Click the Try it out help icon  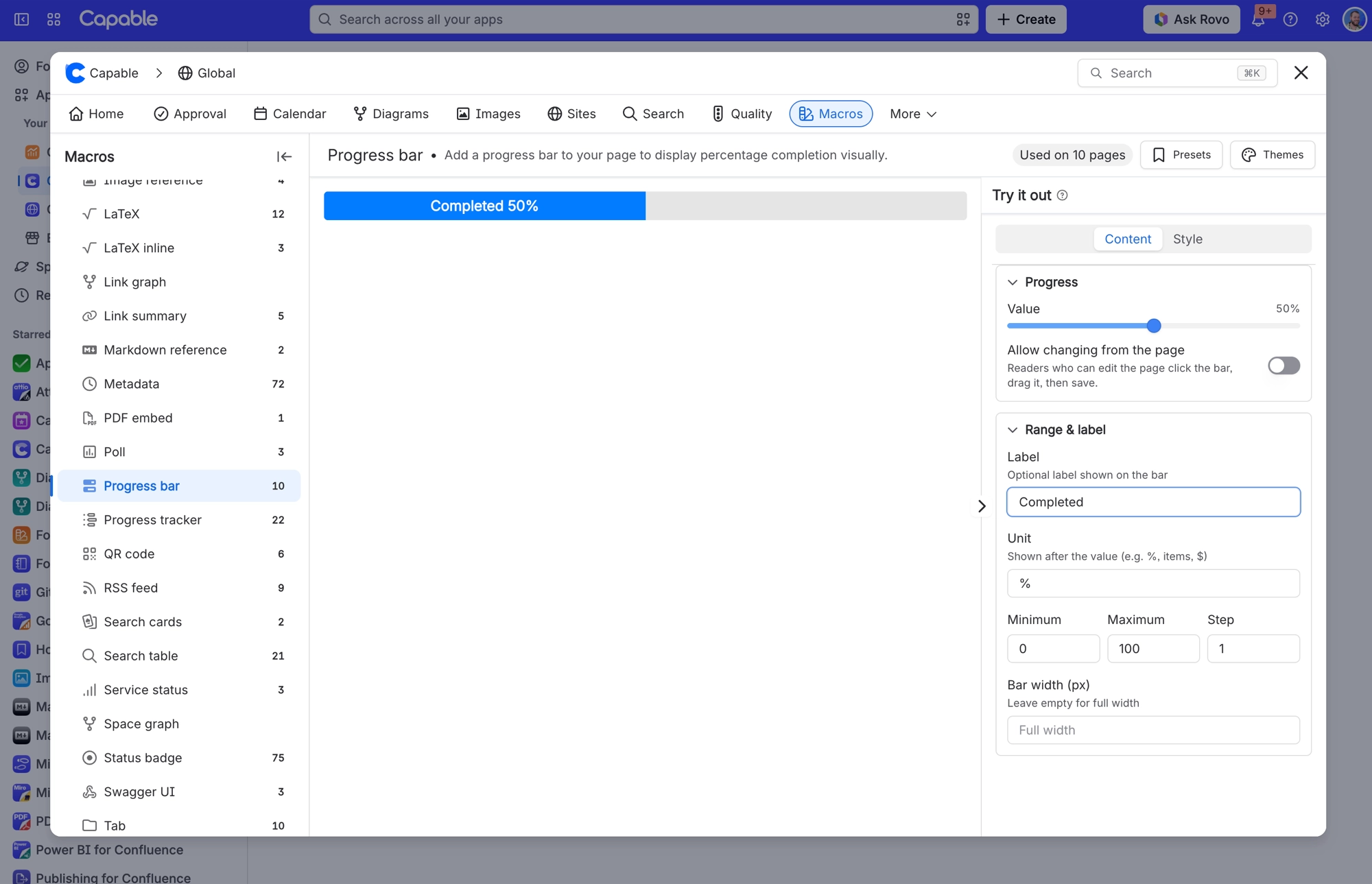pos(1062,195)
